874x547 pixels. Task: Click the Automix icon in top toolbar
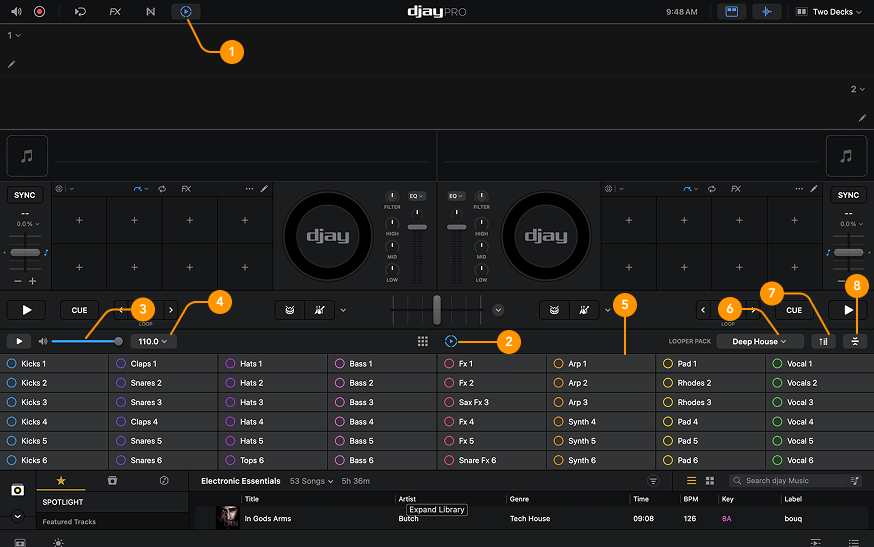tap(80, 11)
